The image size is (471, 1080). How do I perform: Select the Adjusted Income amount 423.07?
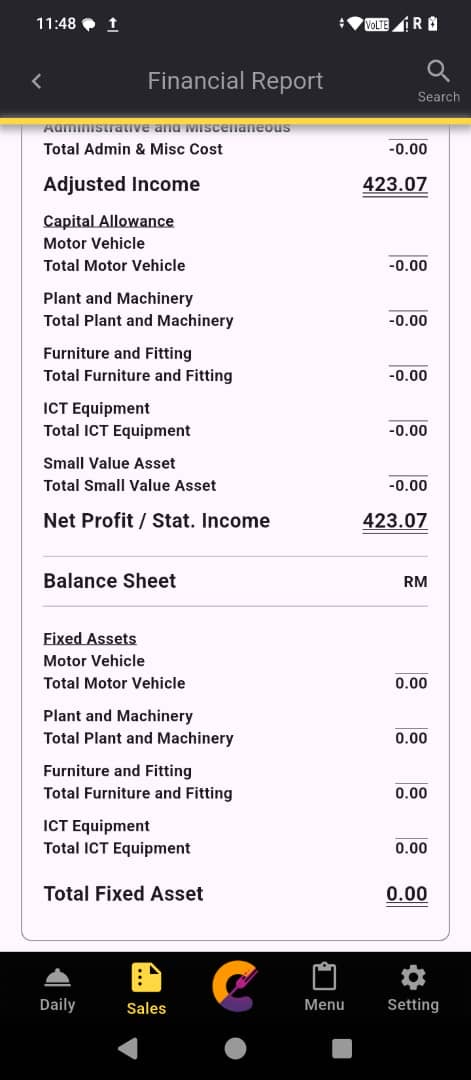(x=395, y=185)
